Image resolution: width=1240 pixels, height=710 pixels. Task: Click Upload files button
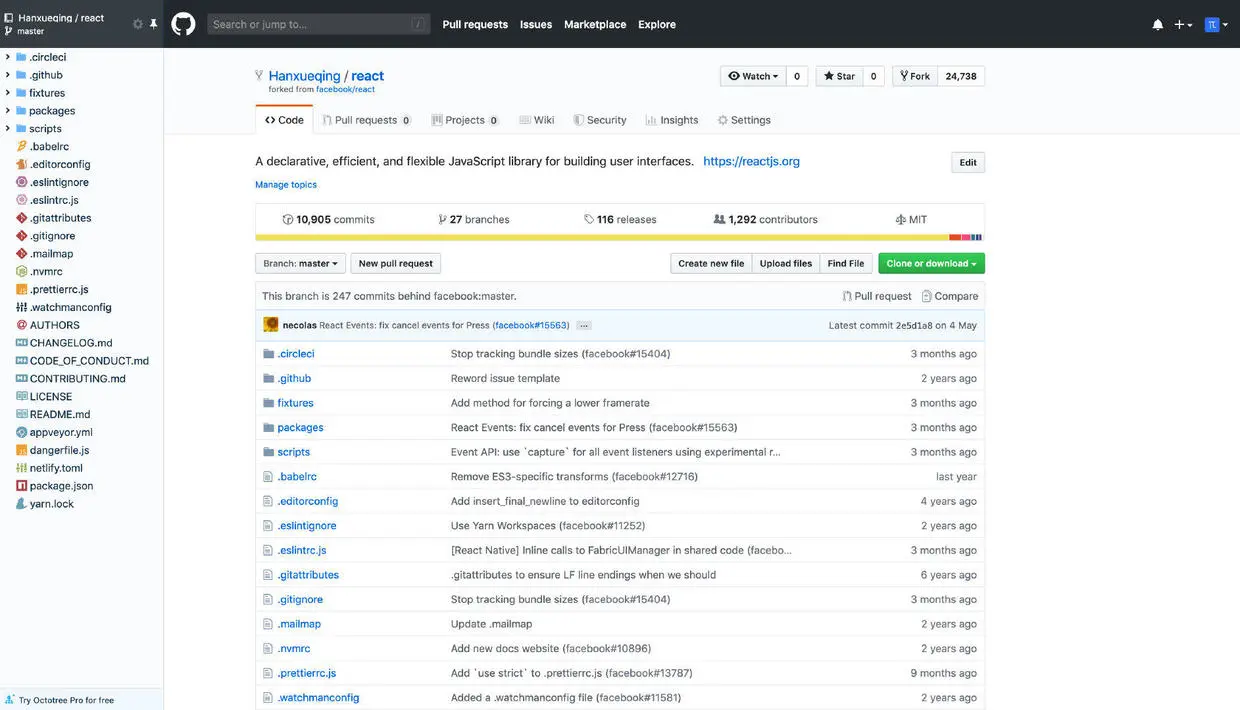(x=786, y=264)
